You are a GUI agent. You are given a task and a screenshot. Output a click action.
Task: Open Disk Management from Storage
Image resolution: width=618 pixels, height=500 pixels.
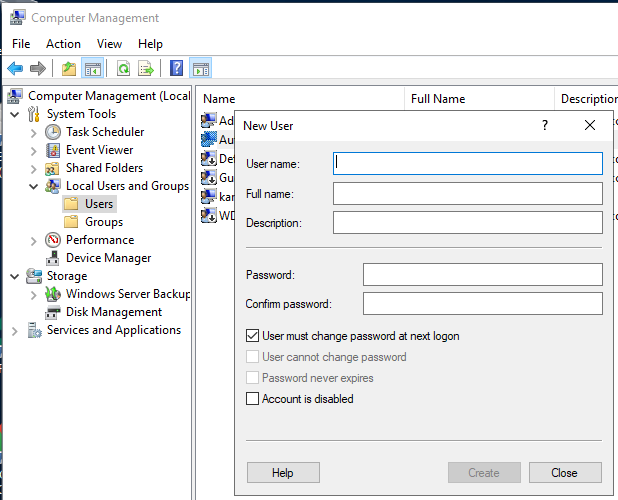pyautogui.click(x=112, y=312)
